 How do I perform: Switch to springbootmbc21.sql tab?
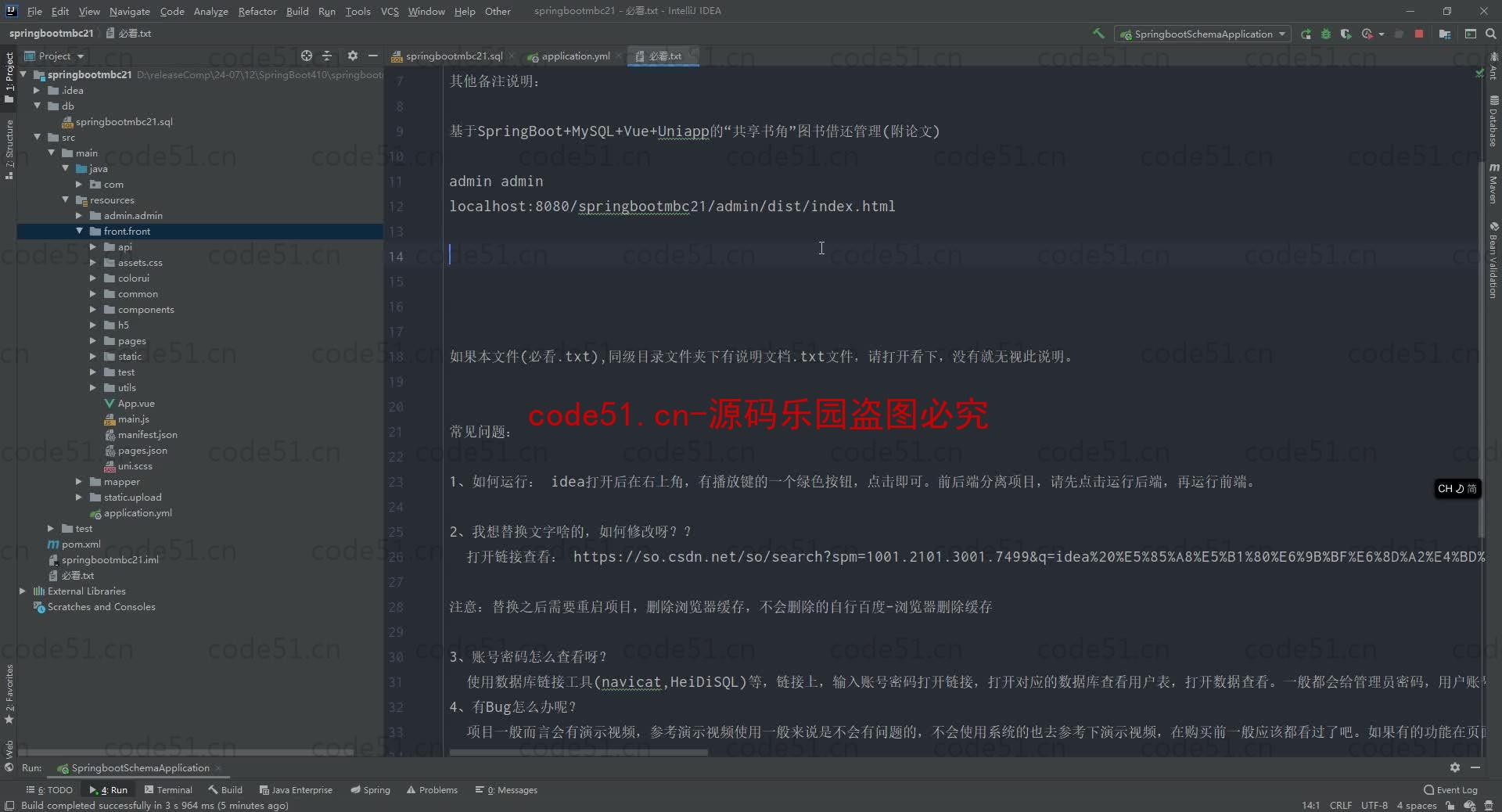pyautogui.click(x=453, y=56)
